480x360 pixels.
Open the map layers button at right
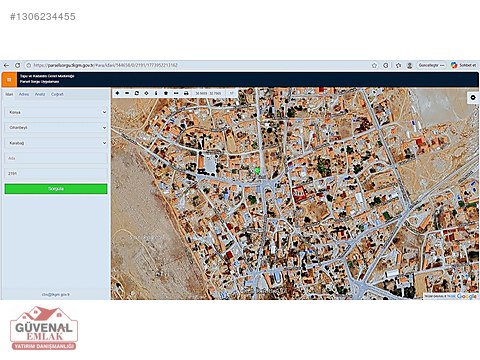(473, 97)
